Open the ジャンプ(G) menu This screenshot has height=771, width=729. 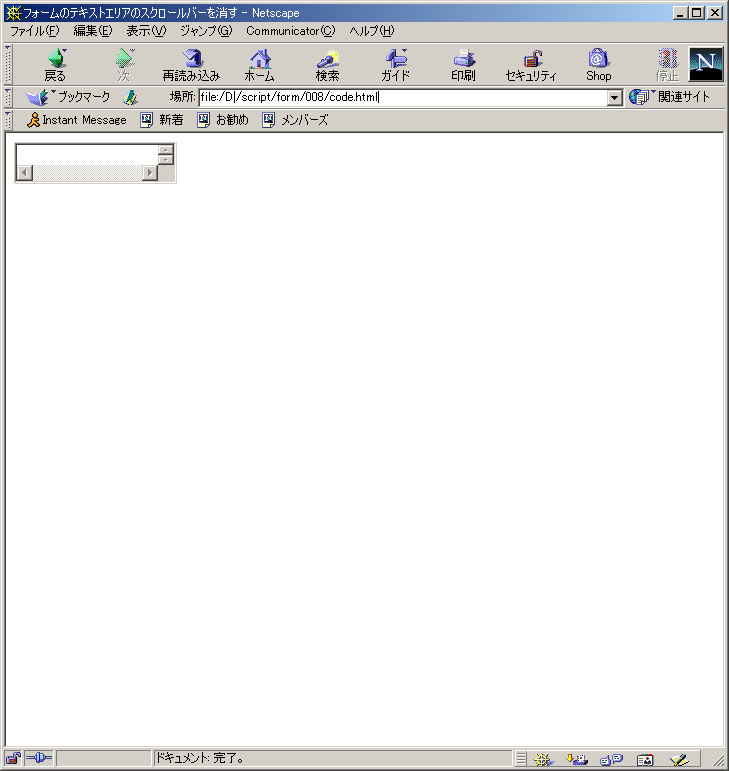pyautogui.click(x=206, y=31)
